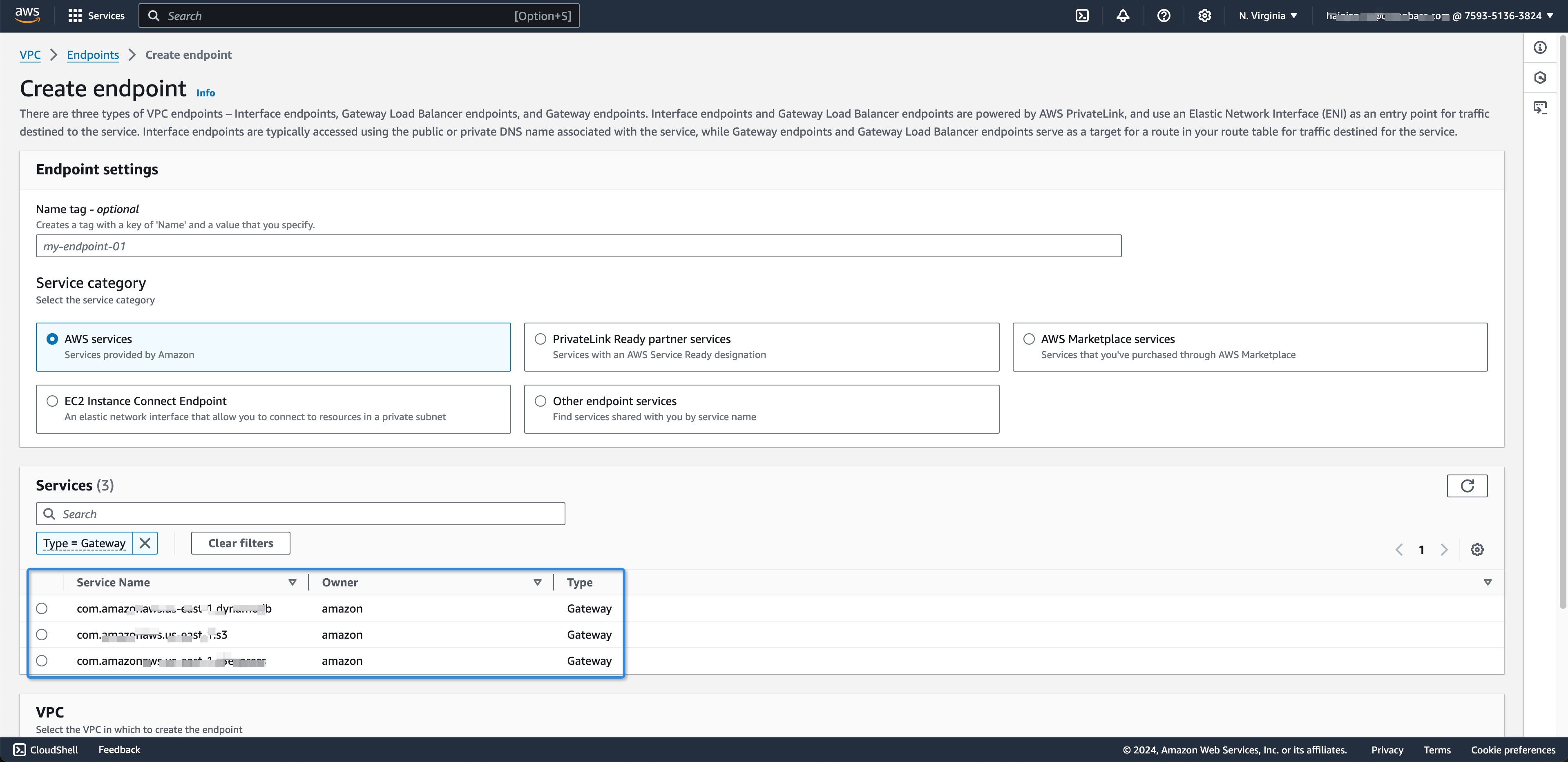Click the Clear filters button
1568x762 pixels.
(241, 543)
